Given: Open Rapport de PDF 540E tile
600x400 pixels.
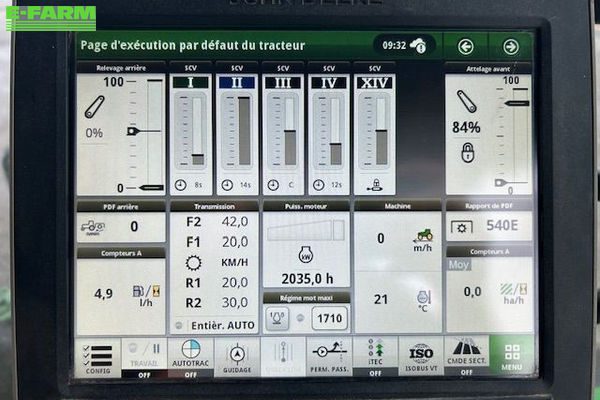Looking at the screenshot, I should 489,221.
